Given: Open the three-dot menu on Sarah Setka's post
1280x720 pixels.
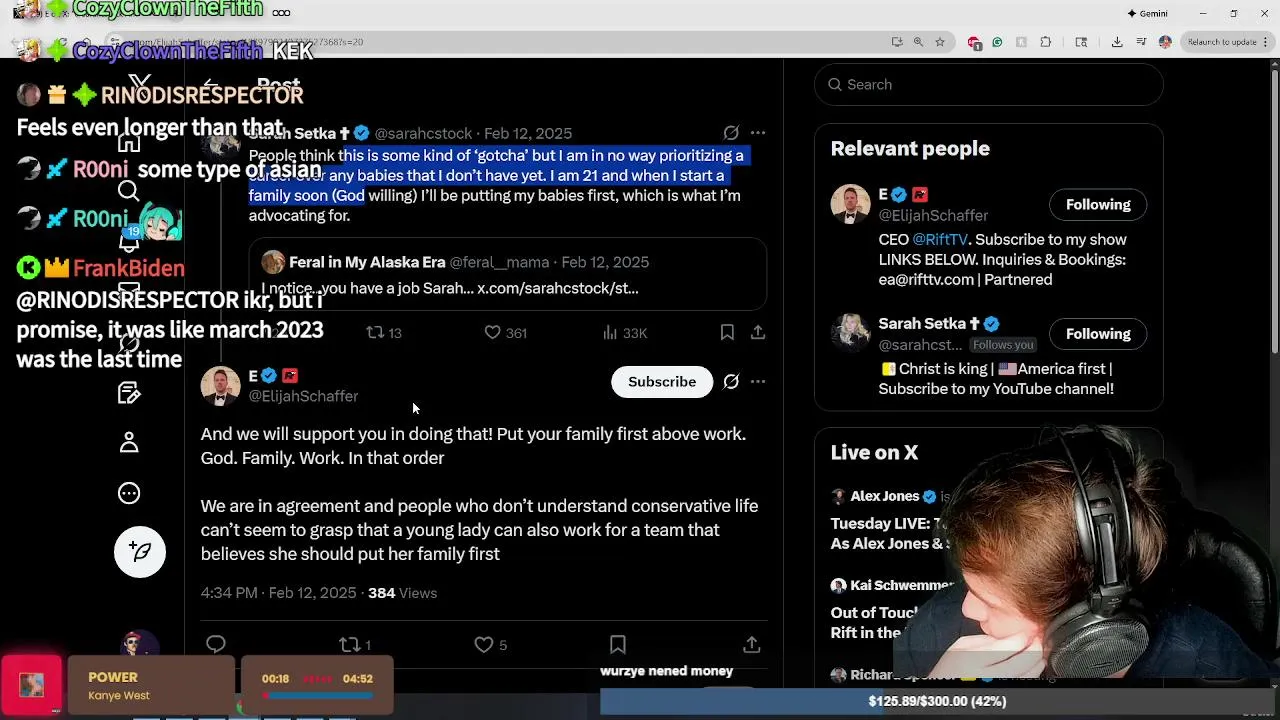Looking at the screenshot, I should pyautogui.click(x=758, y=133).
